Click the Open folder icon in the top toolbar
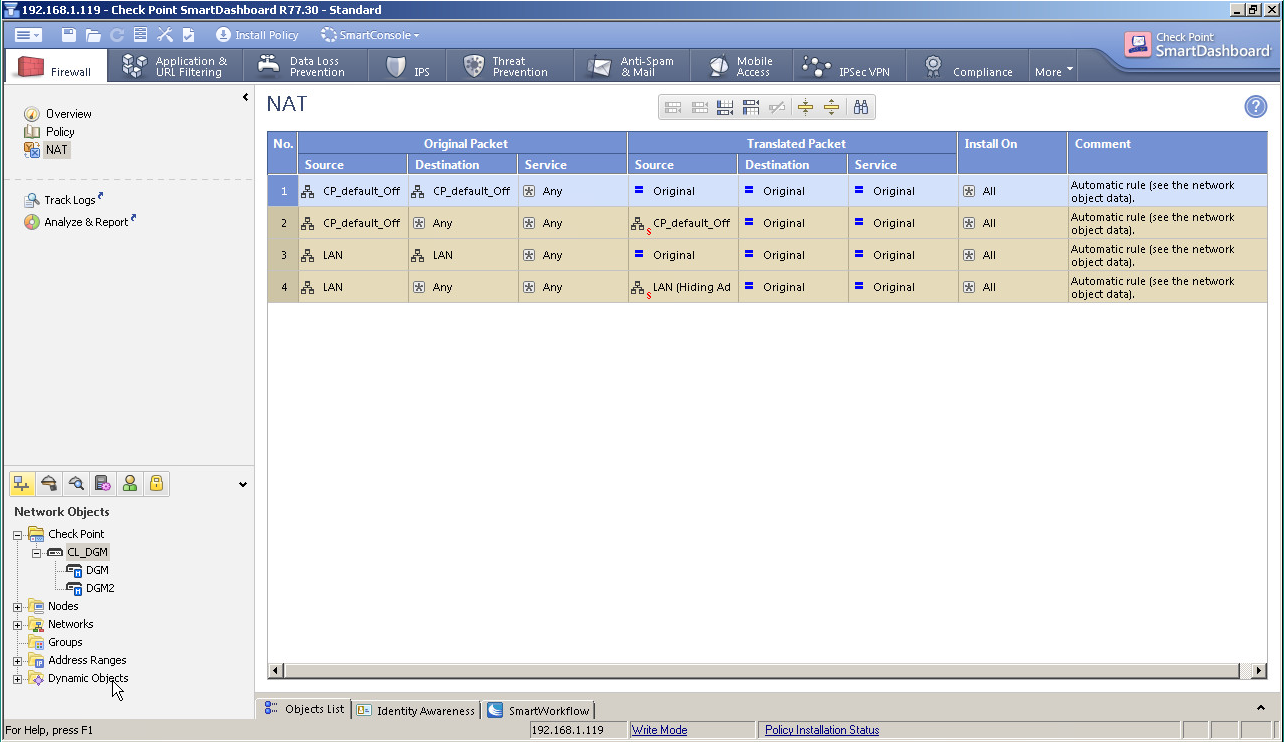The image size is (1284, 742). click(93, 35)
